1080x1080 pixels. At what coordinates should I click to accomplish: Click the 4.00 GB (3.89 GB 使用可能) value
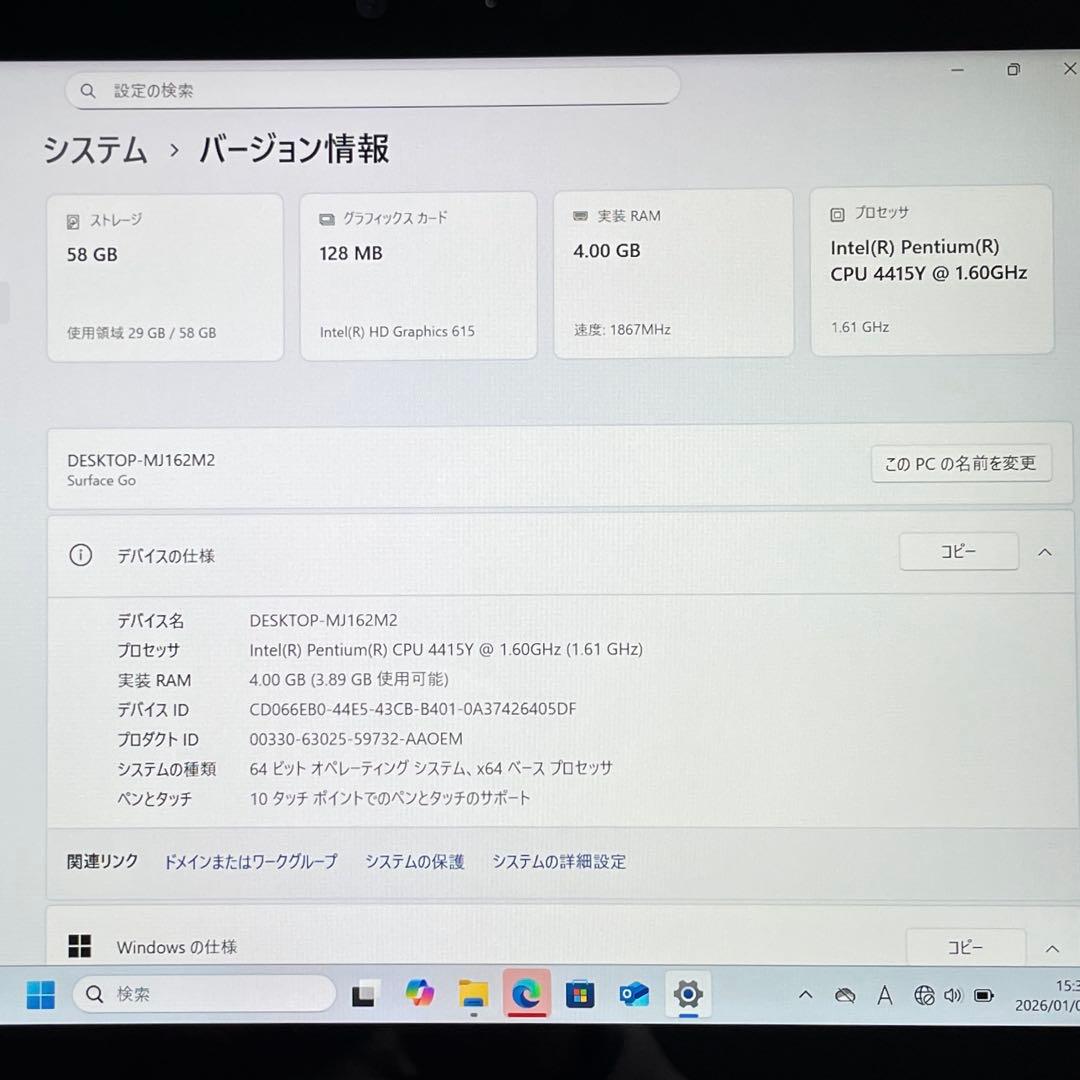click(349, 679)
